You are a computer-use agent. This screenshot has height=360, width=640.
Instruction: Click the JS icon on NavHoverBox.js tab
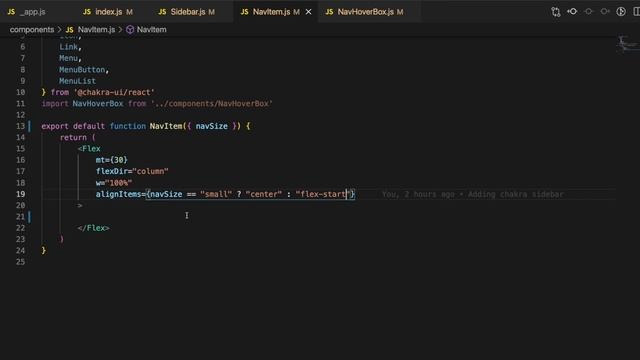pyautogui.click(x=329, y=12)
